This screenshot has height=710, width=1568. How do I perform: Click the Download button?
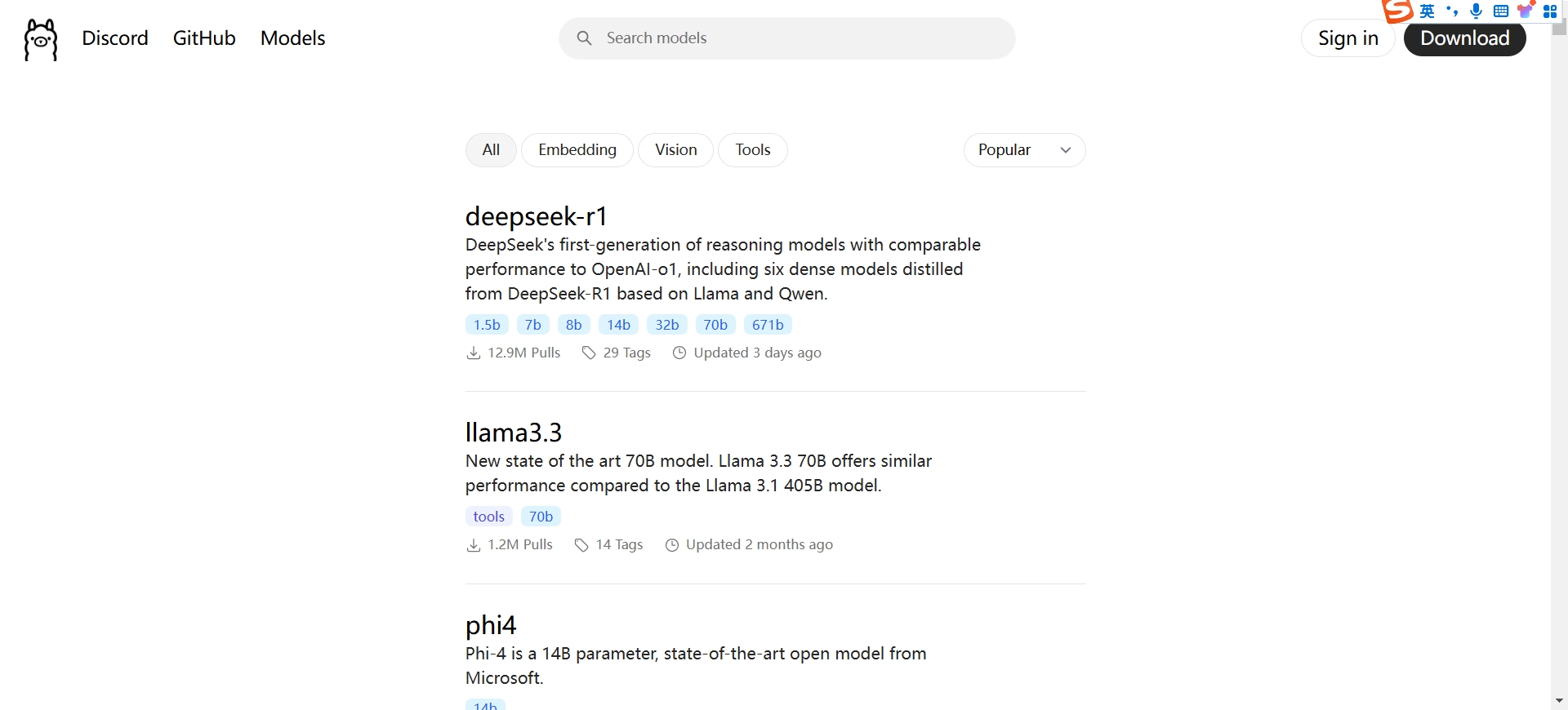(x=1464, y=38)
